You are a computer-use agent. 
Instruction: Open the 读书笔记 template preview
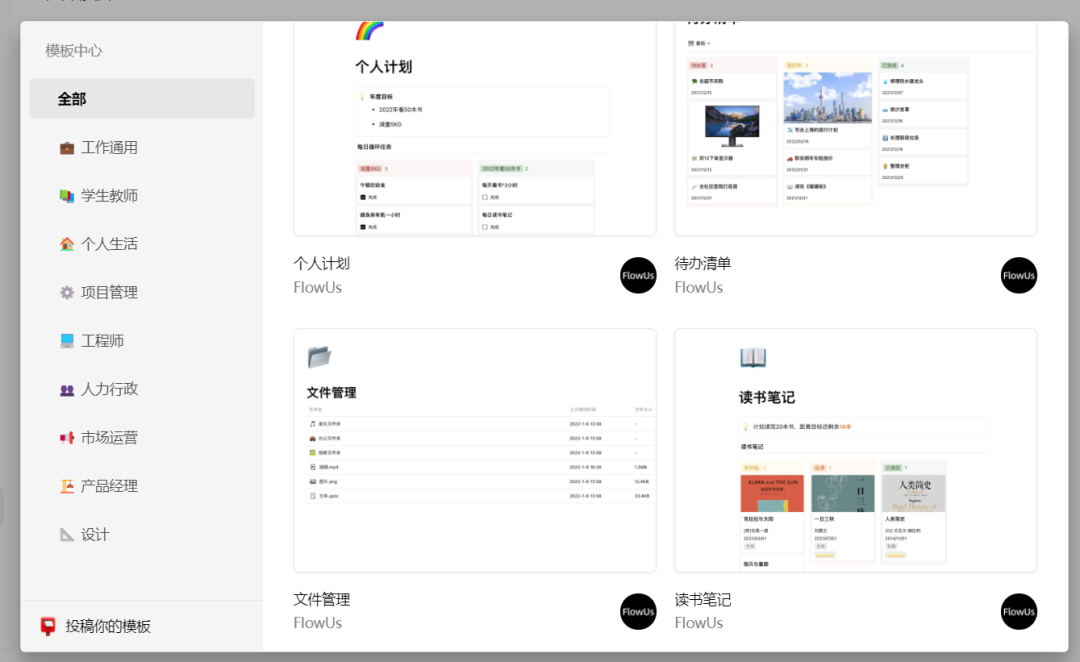point(855,451)
